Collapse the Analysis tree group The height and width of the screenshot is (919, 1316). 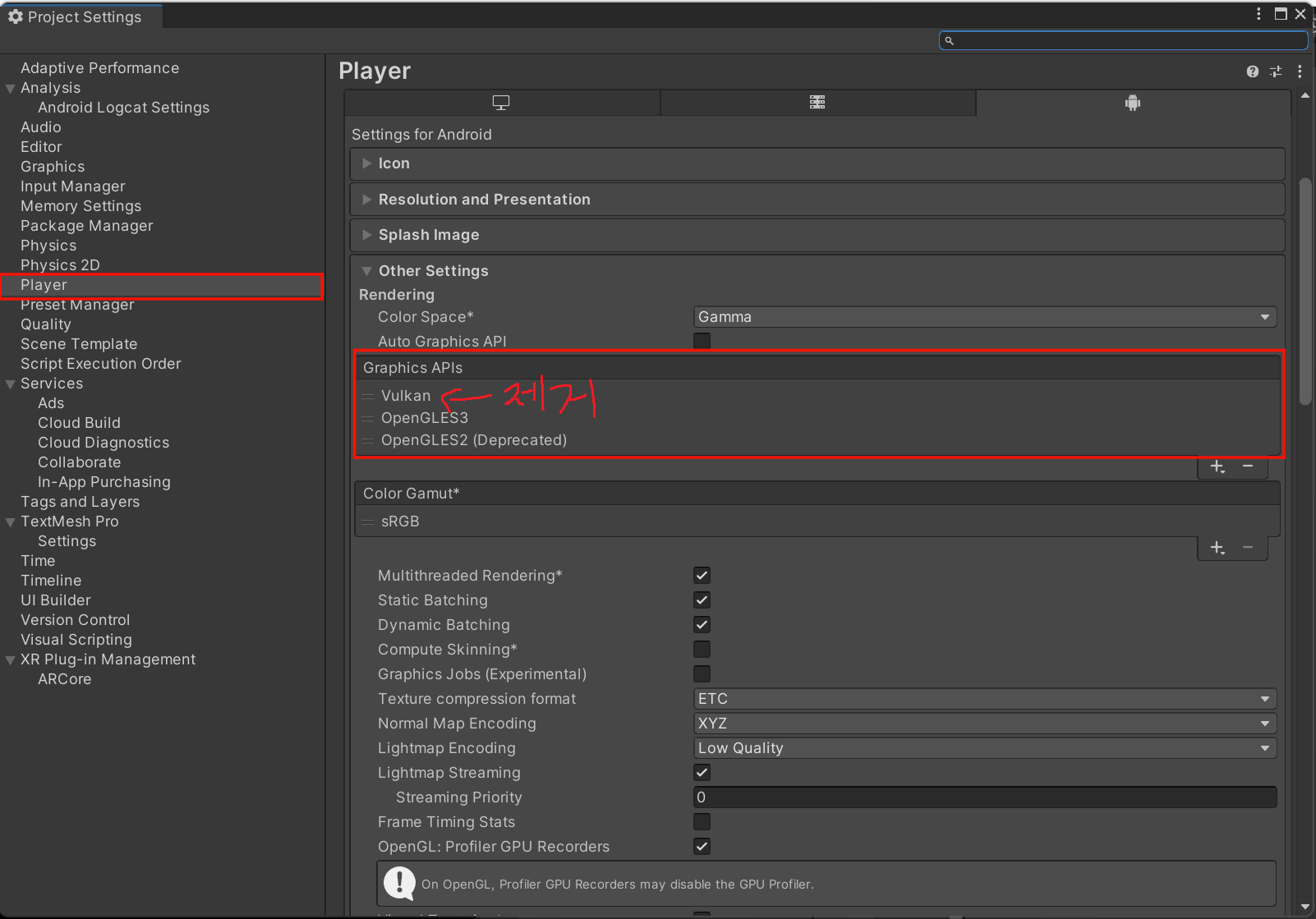(11, 89)
